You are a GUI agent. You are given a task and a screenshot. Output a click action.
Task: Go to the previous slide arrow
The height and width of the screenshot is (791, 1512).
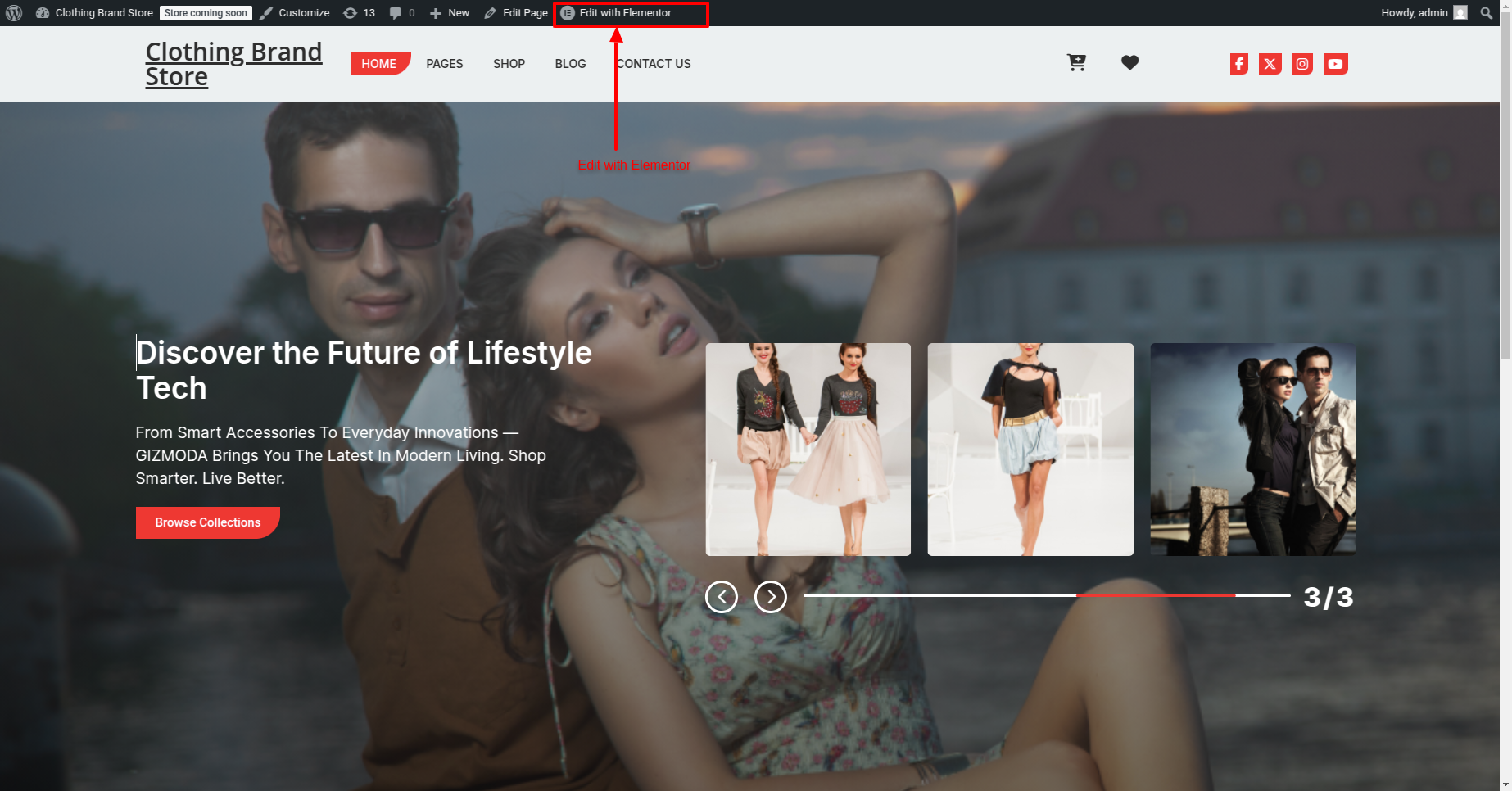[722, 597]
